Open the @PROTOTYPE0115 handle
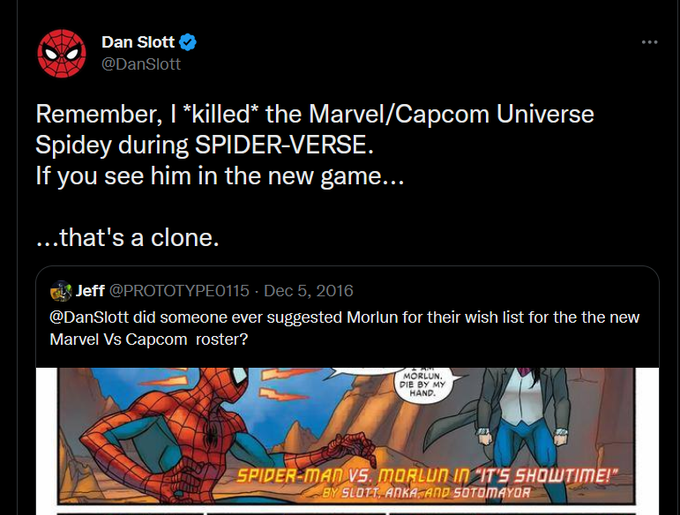 179,290
